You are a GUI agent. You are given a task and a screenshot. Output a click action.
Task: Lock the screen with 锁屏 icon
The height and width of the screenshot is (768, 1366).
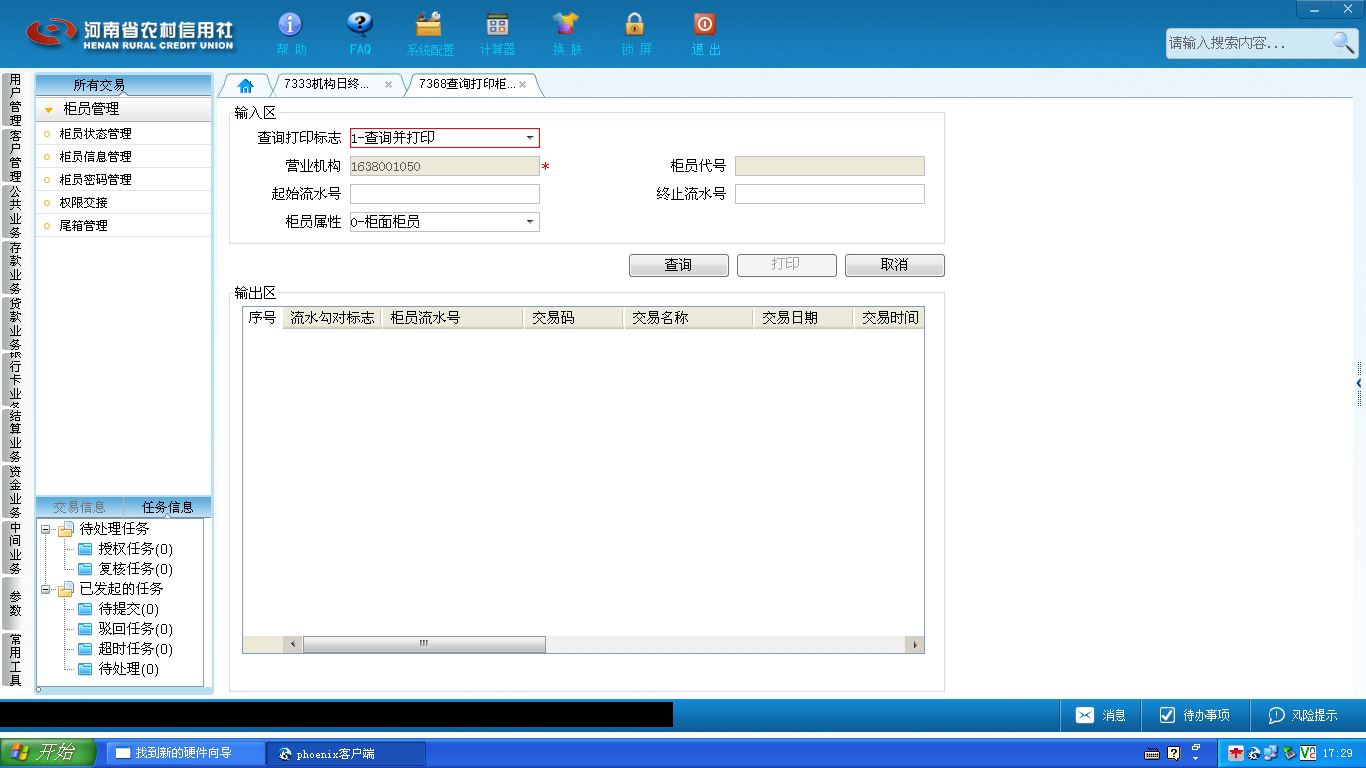[x=635, y=25]
